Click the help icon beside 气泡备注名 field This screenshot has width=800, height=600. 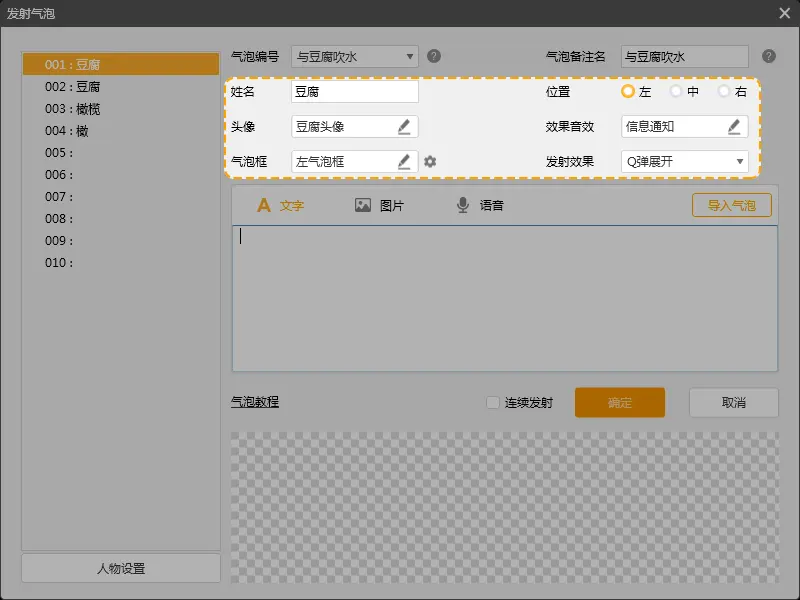click(x=768, y=57)
